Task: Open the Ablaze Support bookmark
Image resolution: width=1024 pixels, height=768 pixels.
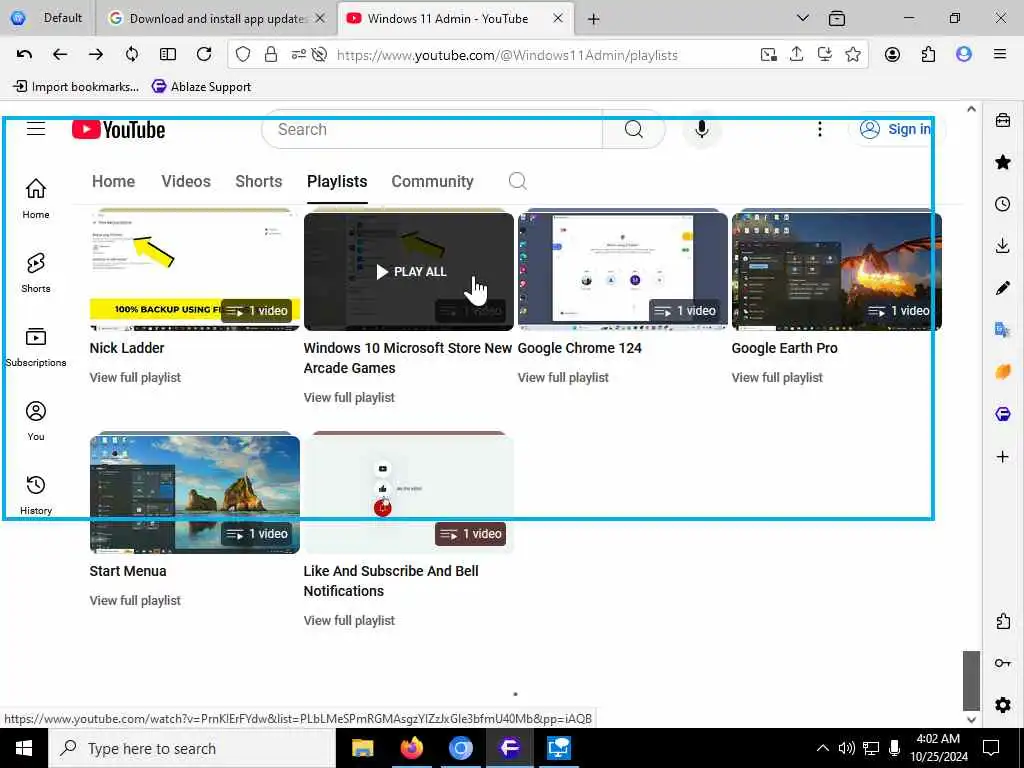Action: coord(201,87)
